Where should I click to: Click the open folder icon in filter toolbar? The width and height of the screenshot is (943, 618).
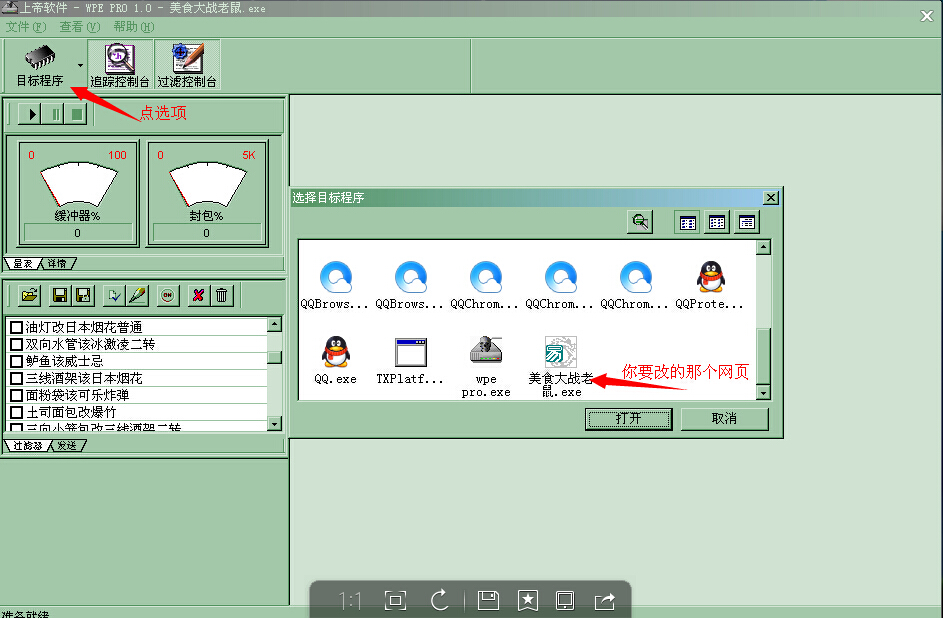(29, 295)
